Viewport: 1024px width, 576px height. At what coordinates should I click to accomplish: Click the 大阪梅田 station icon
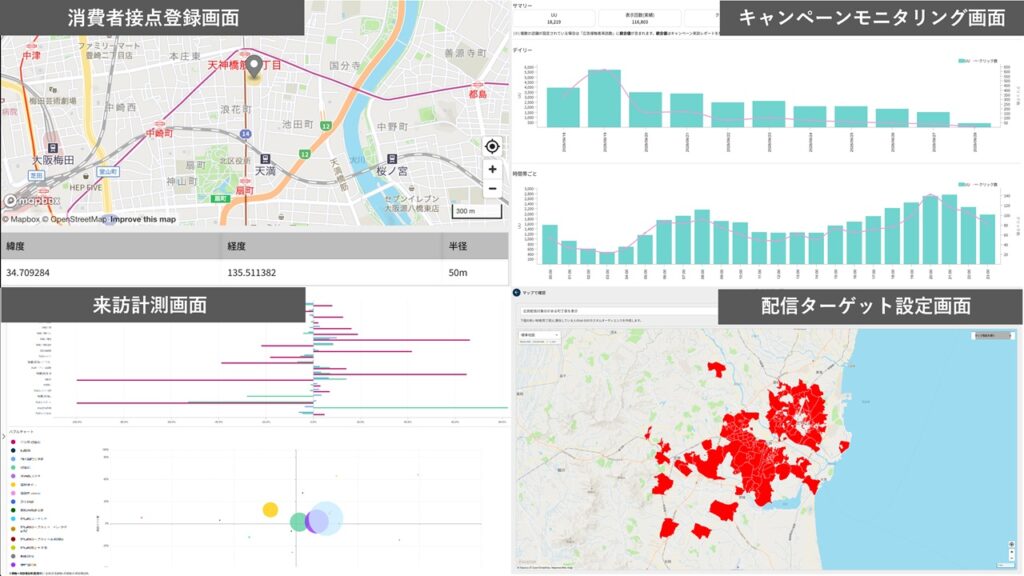(52, 148)
